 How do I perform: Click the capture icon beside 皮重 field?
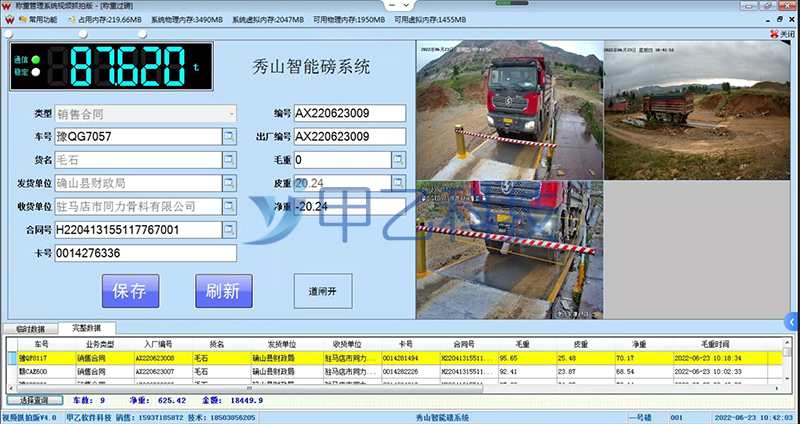click(x=398, y=183)
